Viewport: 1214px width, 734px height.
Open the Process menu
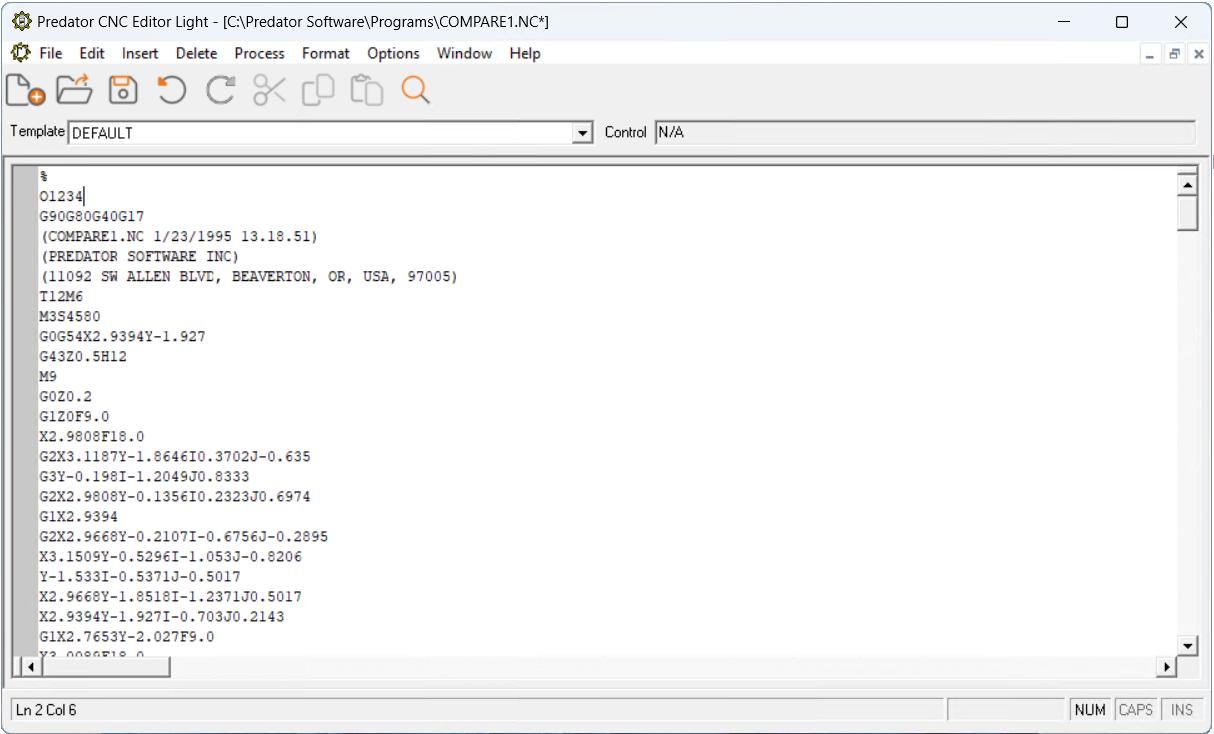pos(259,53)
